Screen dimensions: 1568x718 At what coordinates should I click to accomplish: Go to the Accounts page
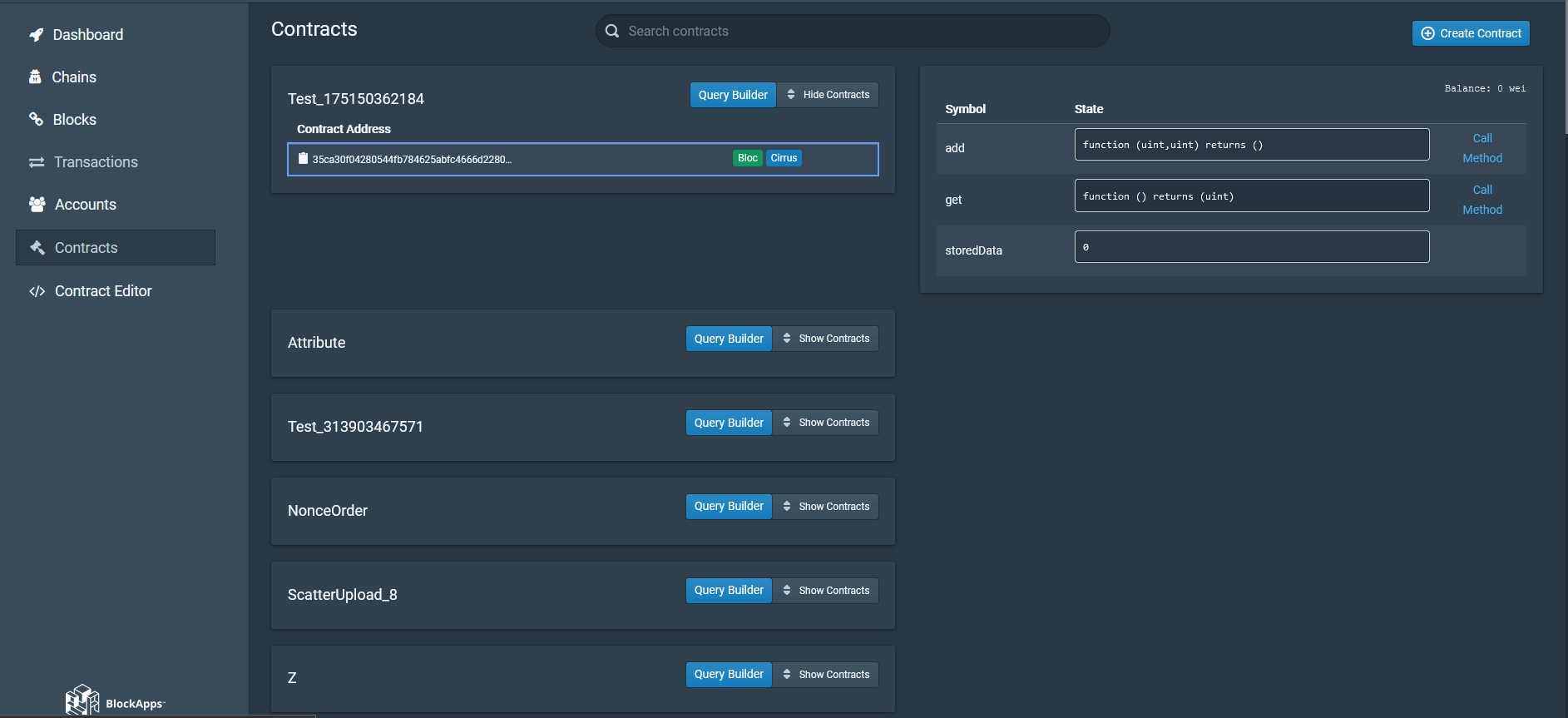pos(85,205)
